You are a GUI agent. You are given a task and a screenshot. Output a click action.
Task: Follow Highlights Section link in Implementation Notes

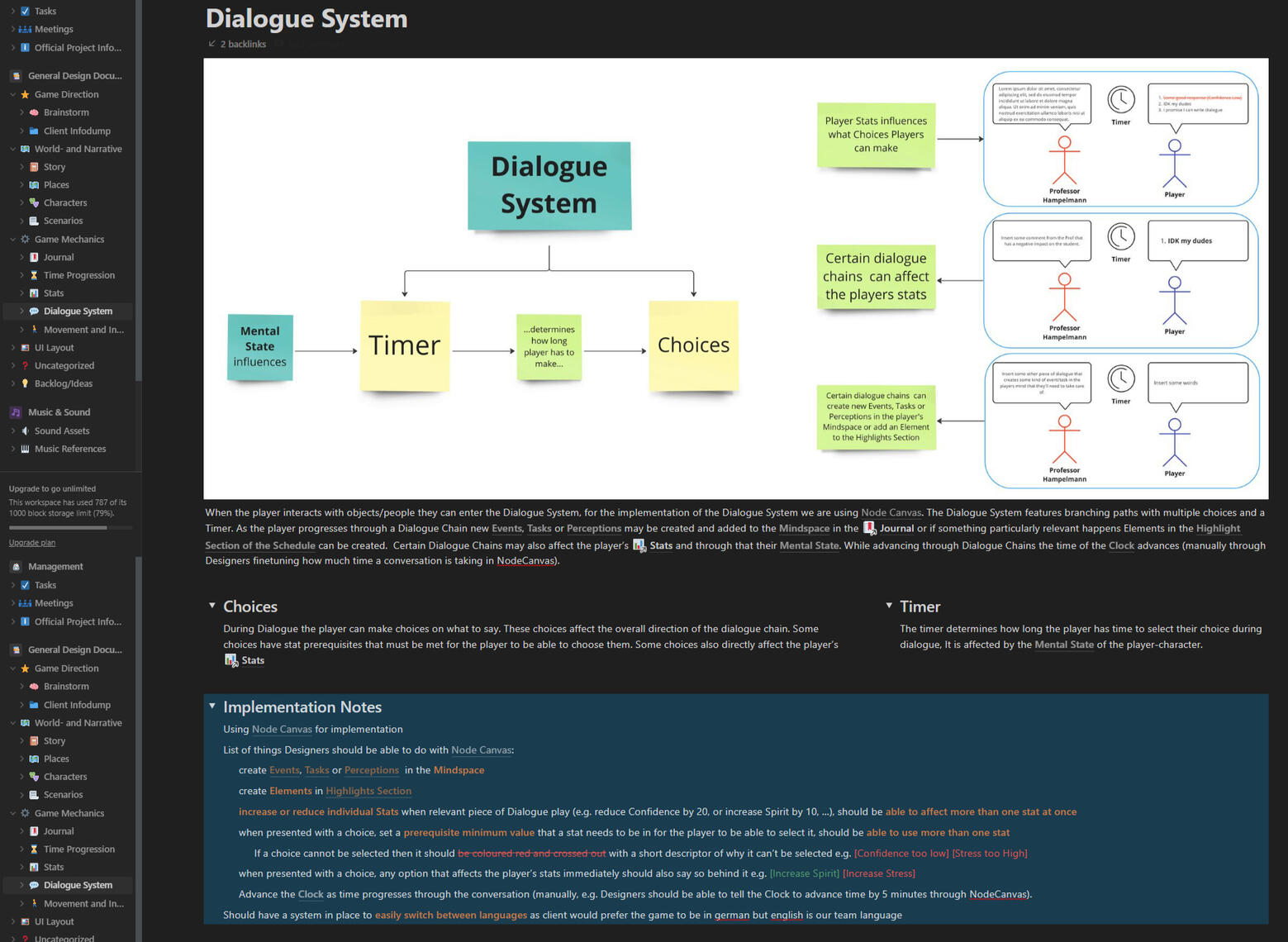point(368,791)
